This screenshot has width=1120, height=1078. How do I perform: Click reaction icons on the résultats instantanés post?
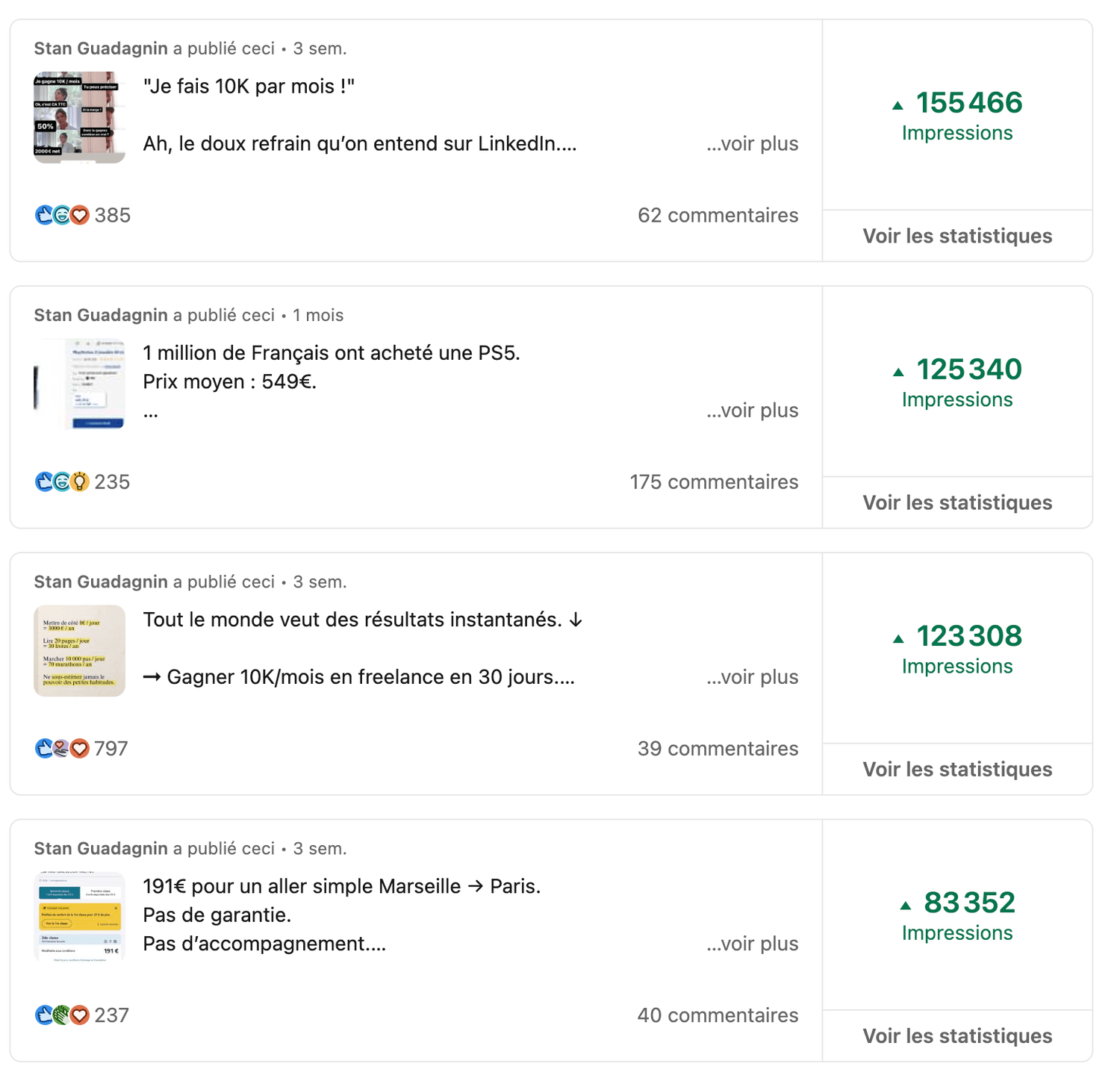click(x=62, y=749)
